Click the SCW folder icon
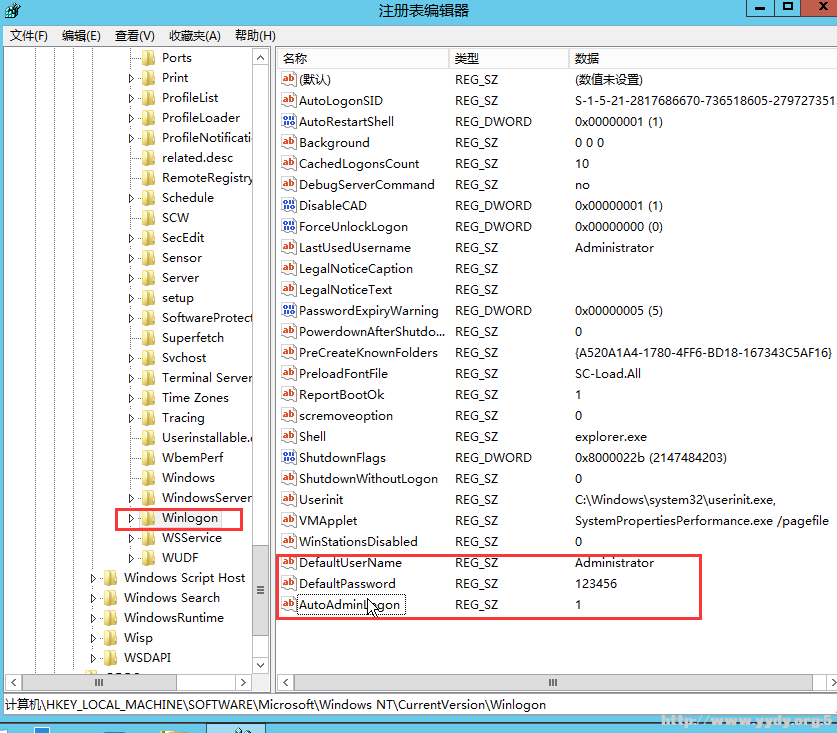The width and height of the screenshot is (837, 733). coord(148,217)
